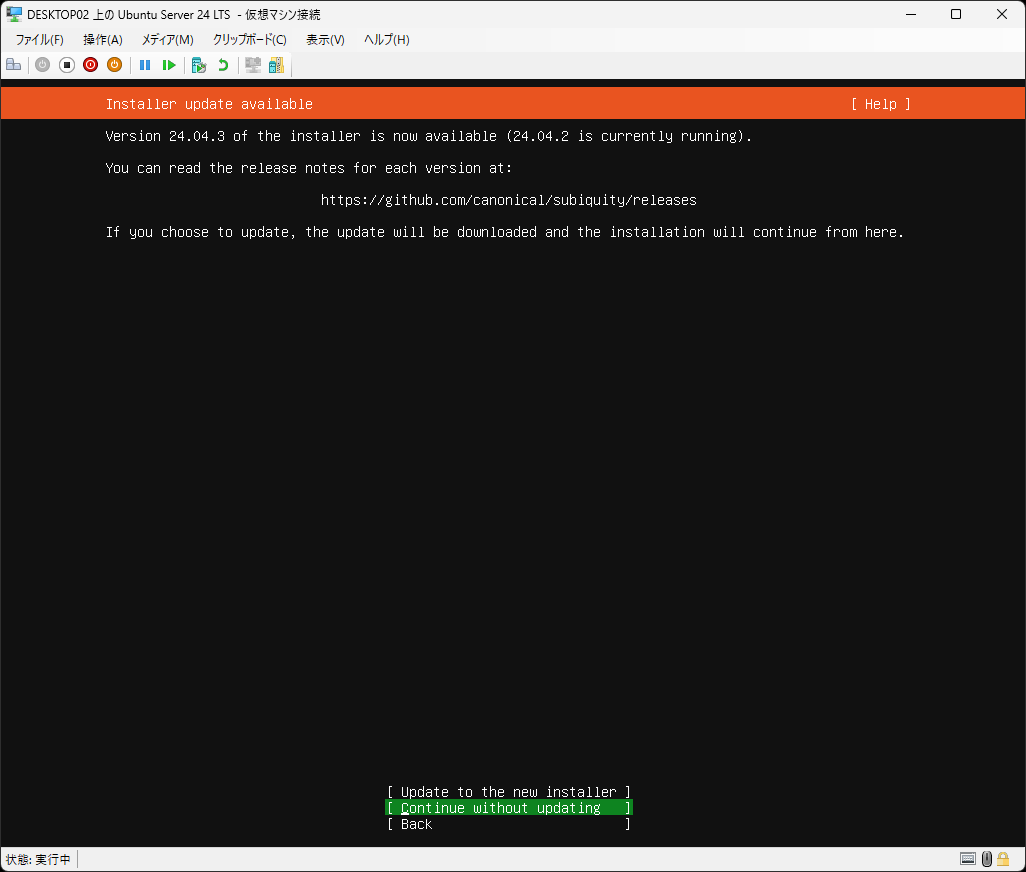1026x872 pixels.
Task: Go Back in the installer
Action: (508, 824)
